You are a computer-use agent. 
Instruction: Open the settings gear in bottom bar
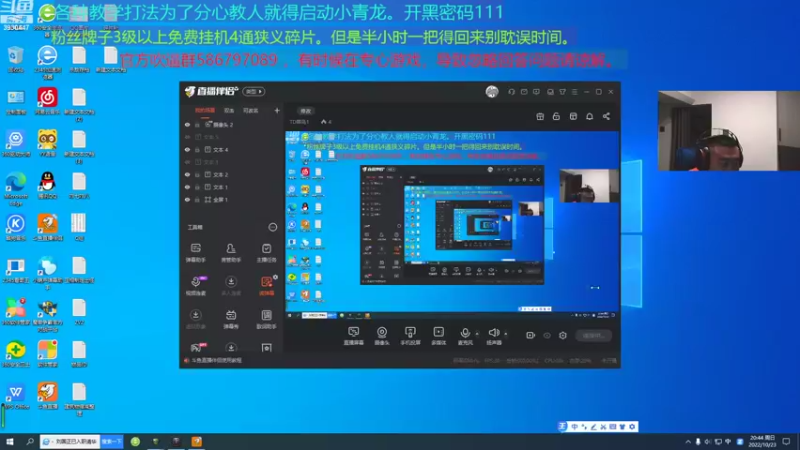[563, 335]
